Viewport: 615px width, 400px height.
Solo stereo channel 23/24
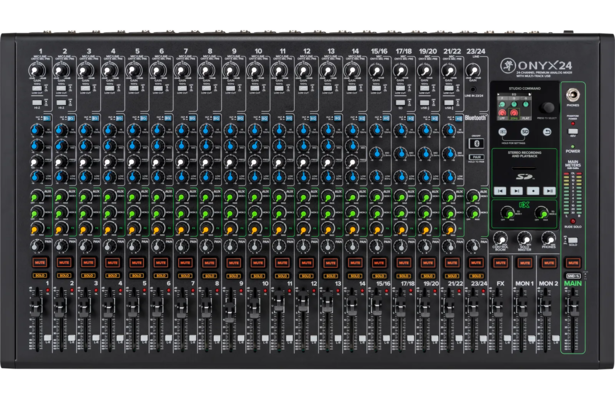tap(476, 276)
